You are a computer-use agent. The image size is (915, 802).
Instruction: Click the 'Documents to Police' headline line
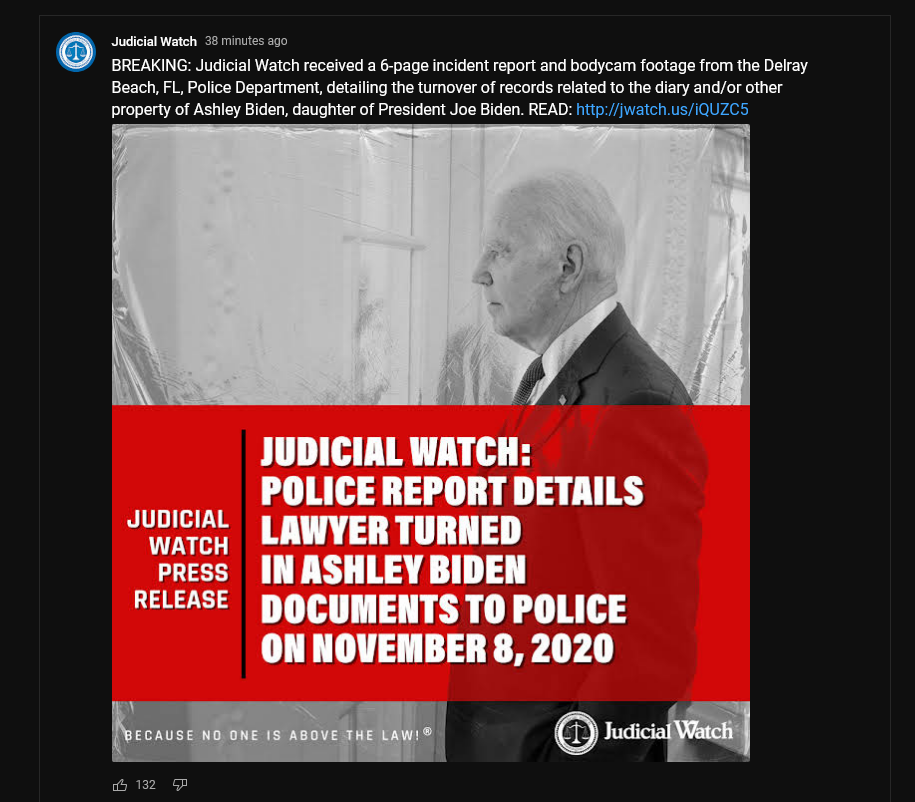[x=443, y=609]
